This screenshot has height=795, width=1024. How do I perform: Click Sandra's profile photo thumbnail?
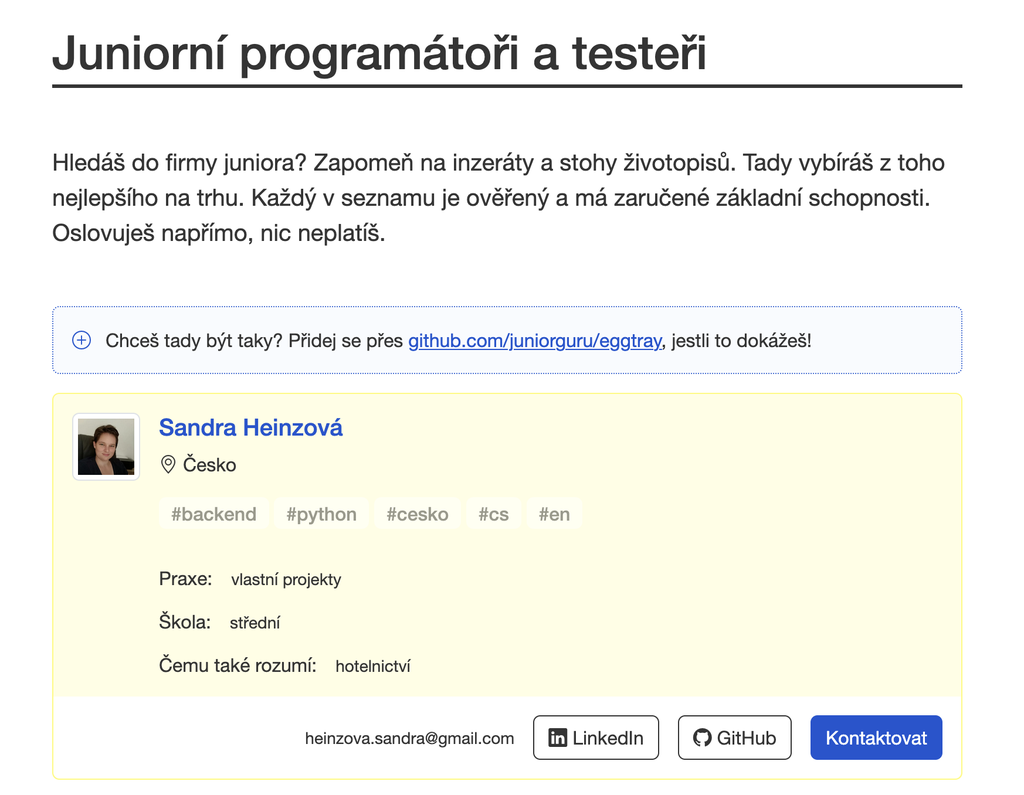coord(105,447)
